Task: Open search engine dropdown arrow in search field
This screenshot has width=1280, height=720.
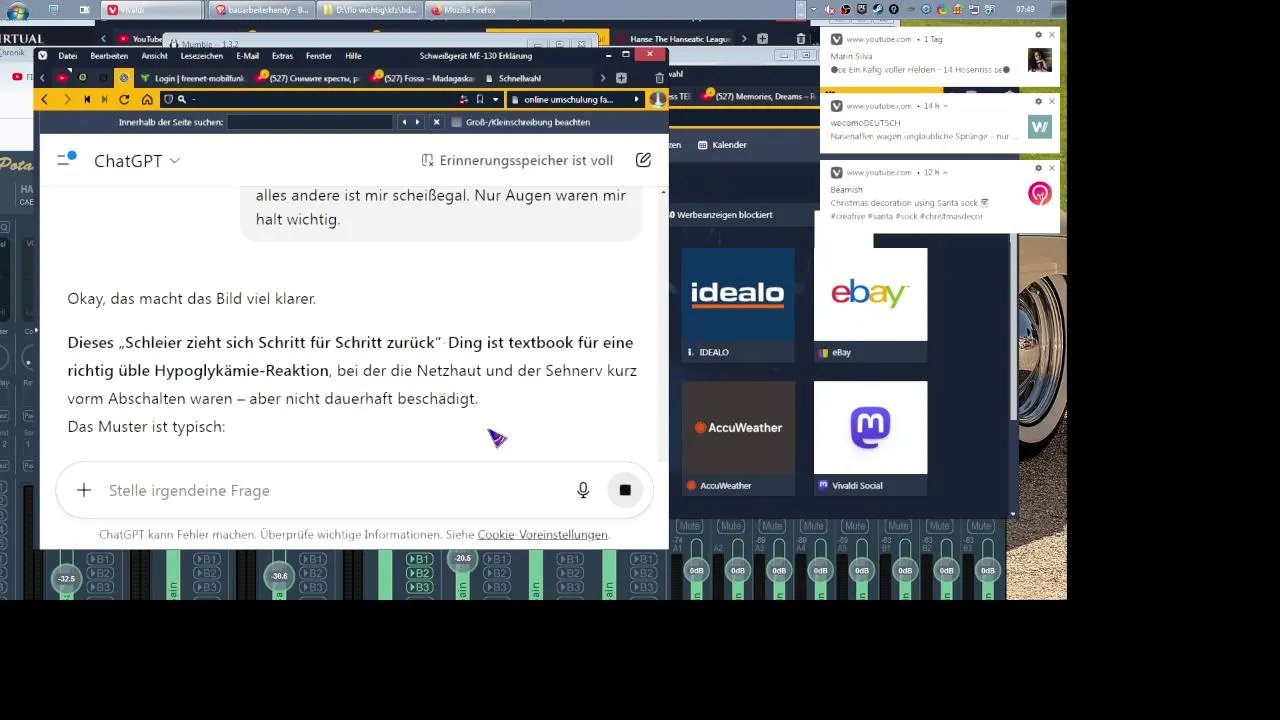Action: [637, 100]
